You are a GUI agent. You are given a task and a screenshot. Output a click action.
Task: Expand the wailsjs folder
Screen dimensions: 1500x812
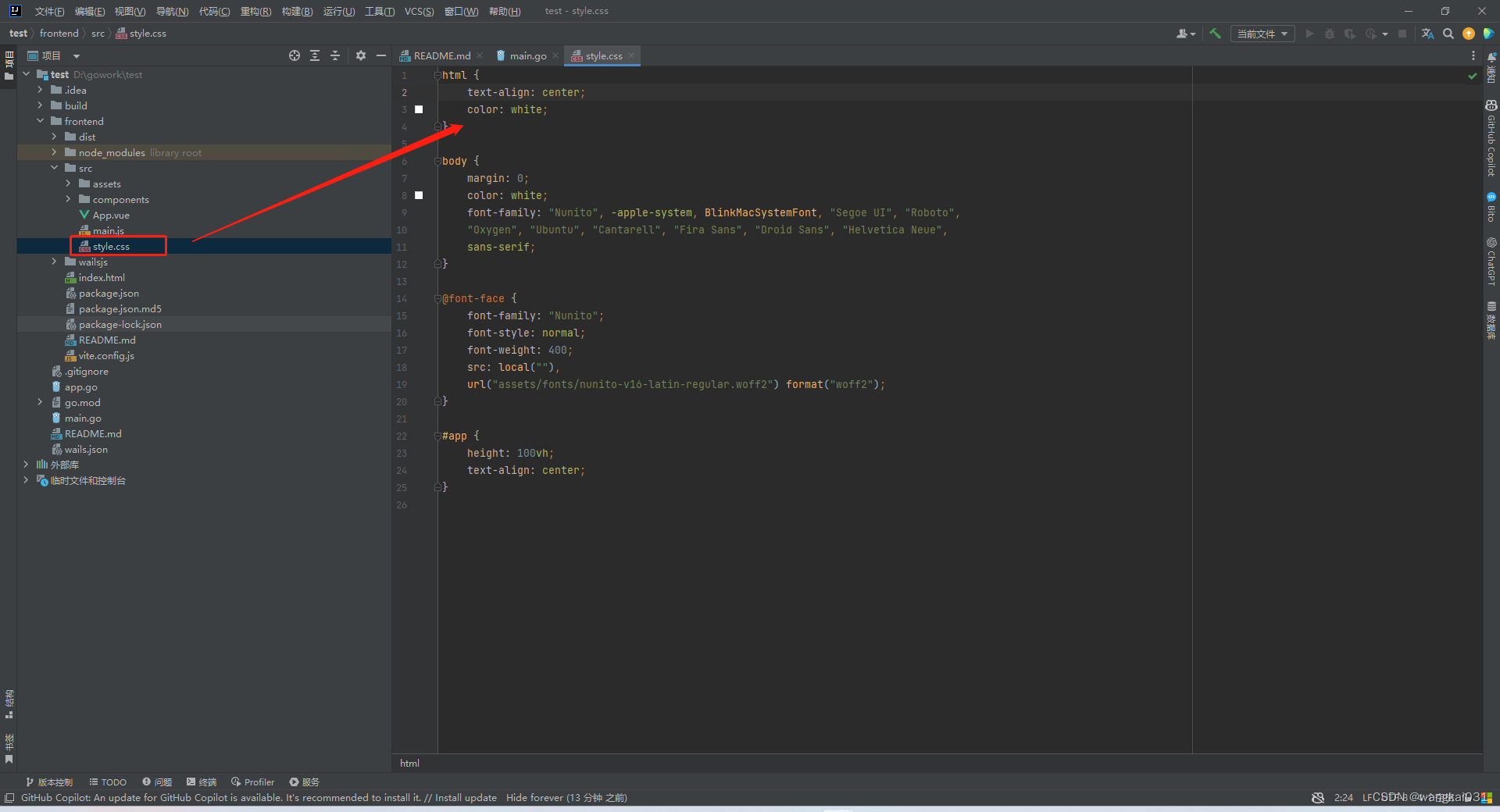pyautogui.click(x=55, y=262)
